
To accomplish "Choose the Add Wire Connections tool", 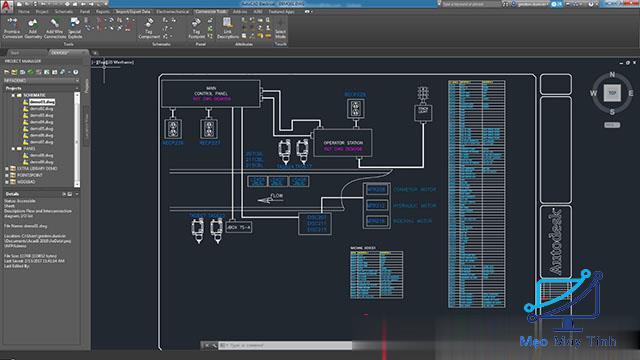I will tap(55, 28).
